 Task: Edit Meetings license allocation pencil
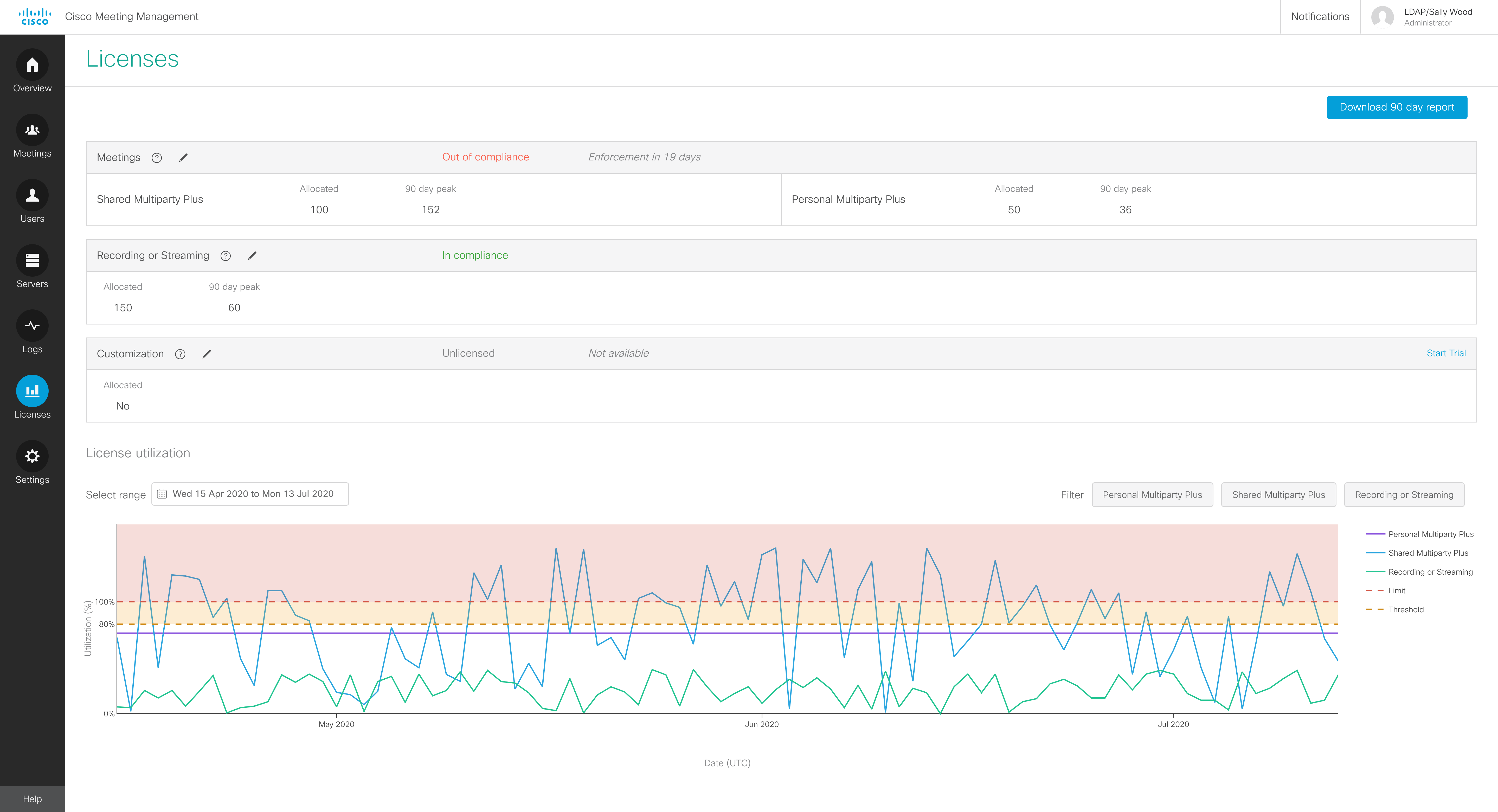click(183, 158)
